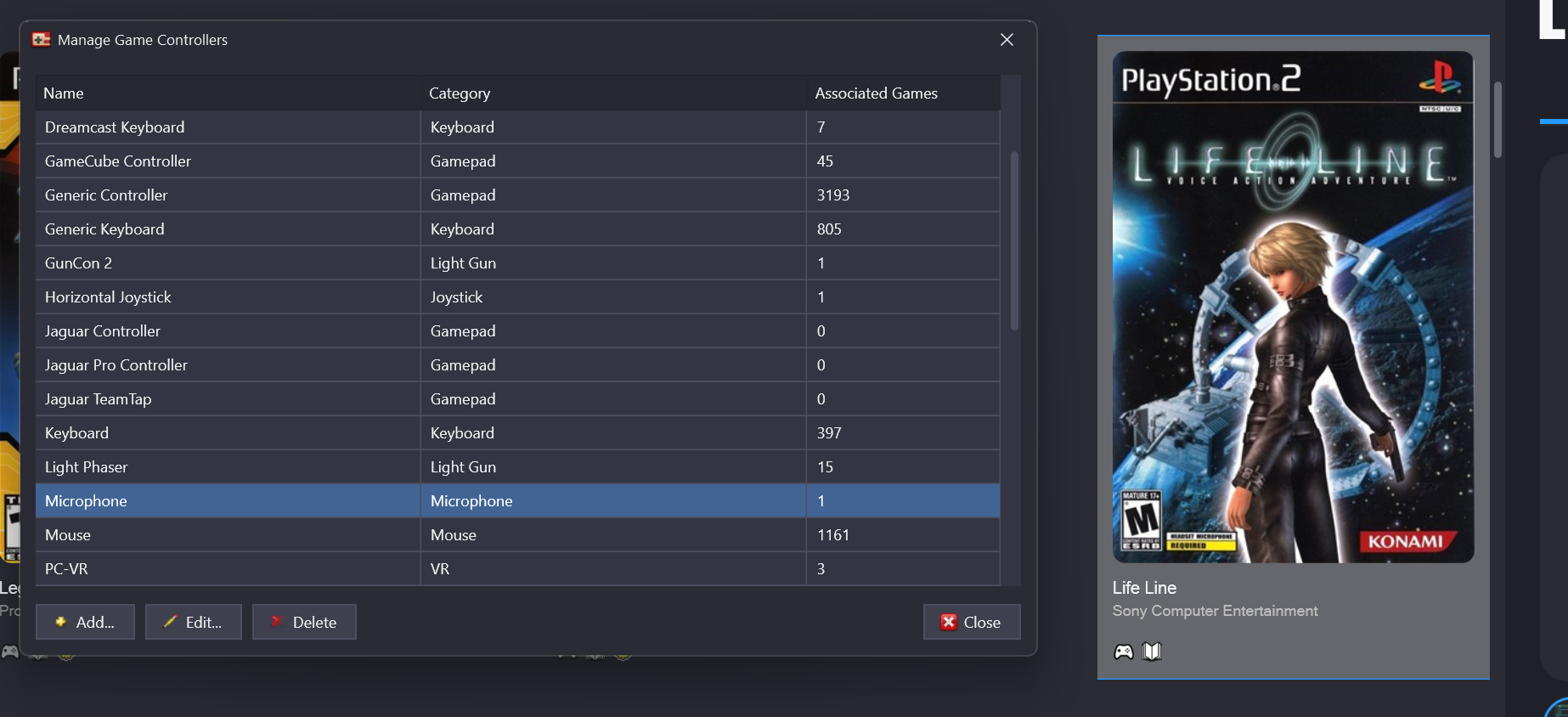Screen dimensions: 1568x717
Task: Close the dialog with the title bar X
Action: (x=1007, y=40)
